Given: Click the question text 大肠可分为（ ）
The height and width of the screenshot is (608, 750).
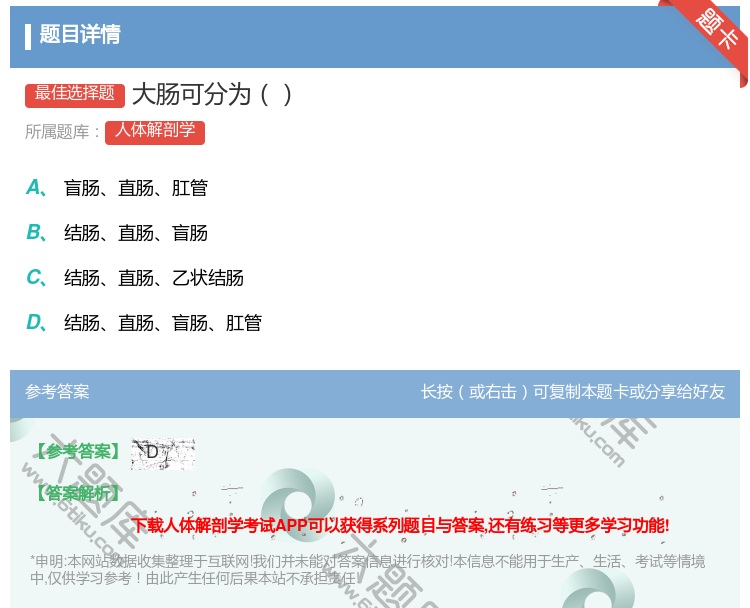Looking at the screenshot, I should click(211, 94).
